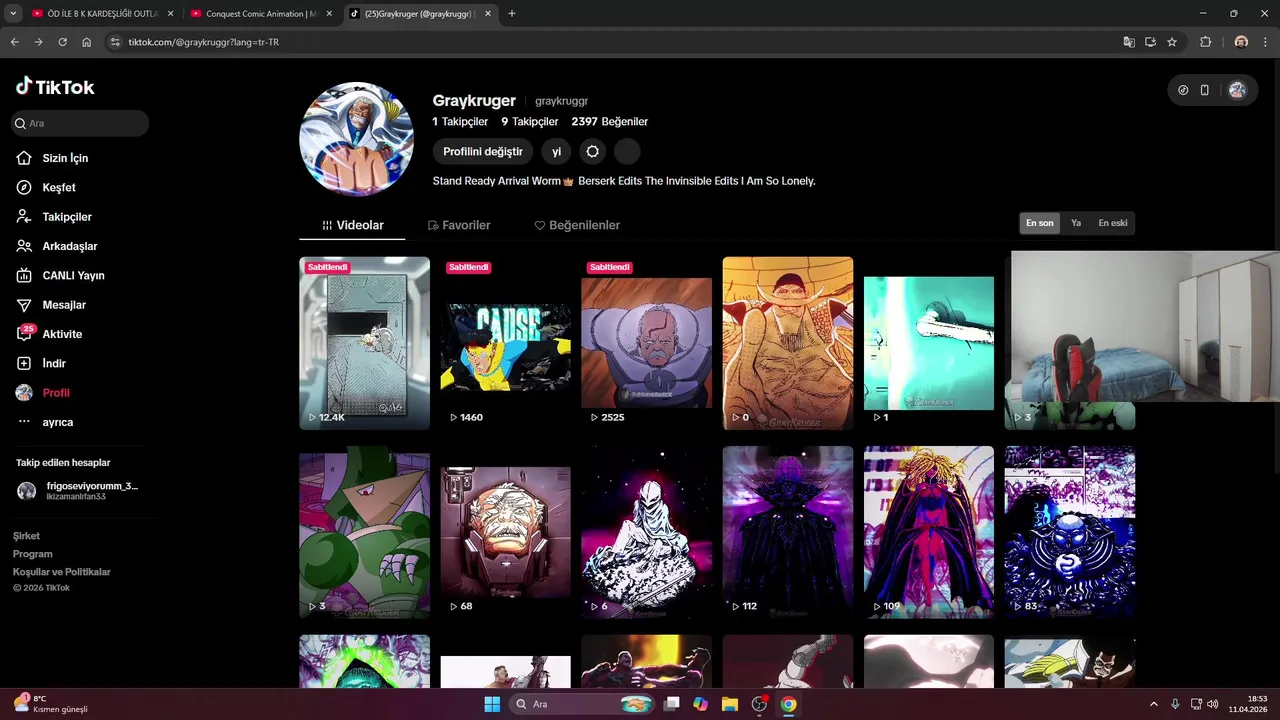Open Takipçiler in the sidebar
This screenshot has width=1280, height=720.
coord(54,217)
